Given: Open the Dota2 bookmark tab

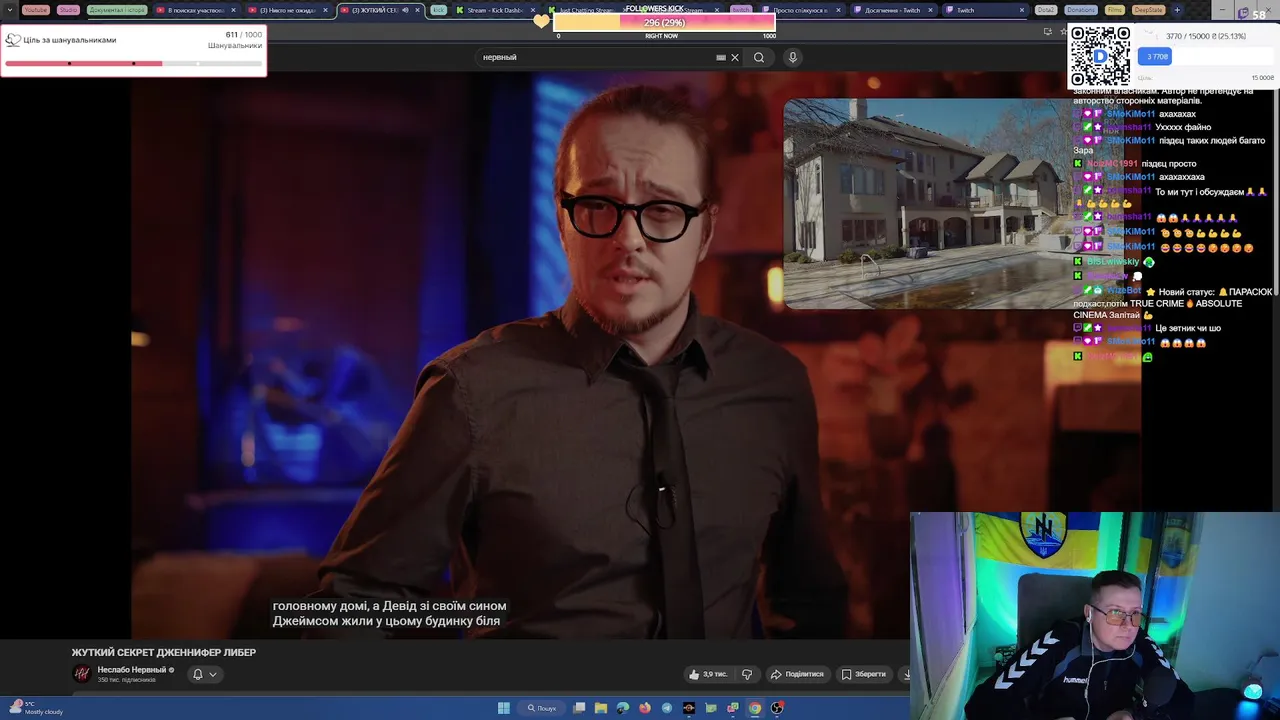Looking at the screenshot, I should [x=1046, y=10].
